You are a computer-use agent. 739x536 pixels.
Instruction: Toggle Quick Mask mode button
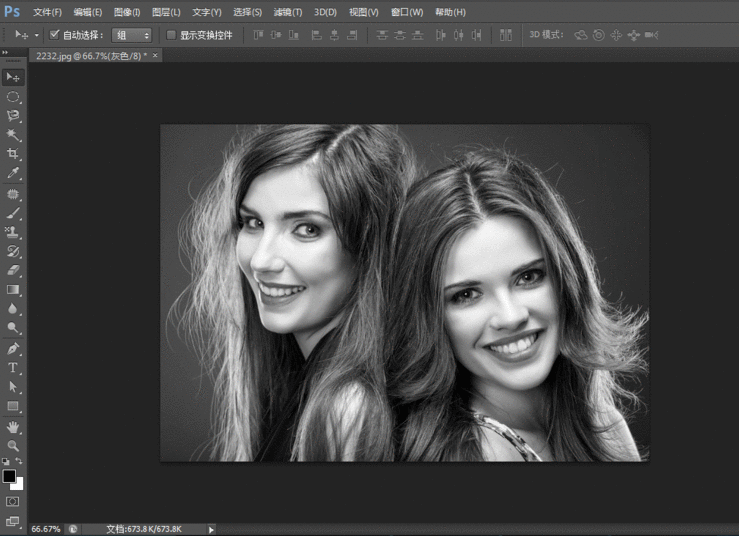coord(13,500)
